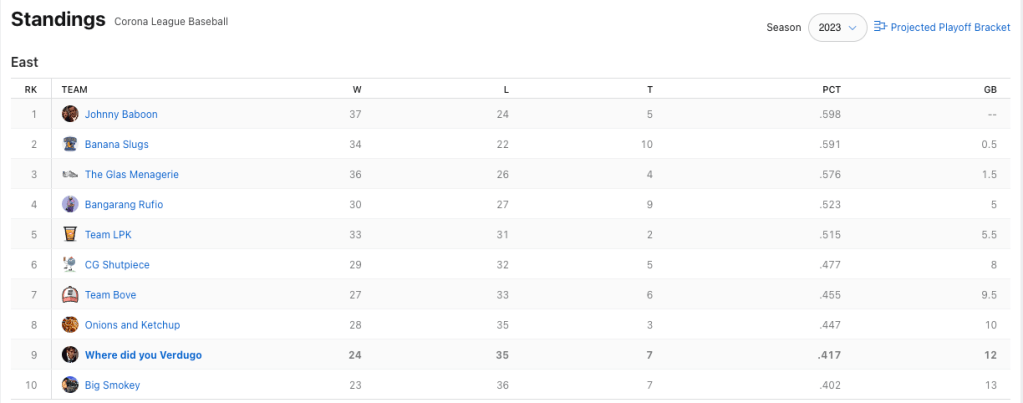Click the Onions and Ketchup logo icon
This screenshot has height=403, width=1023.
pyautogui.click(x=70, y=325)
